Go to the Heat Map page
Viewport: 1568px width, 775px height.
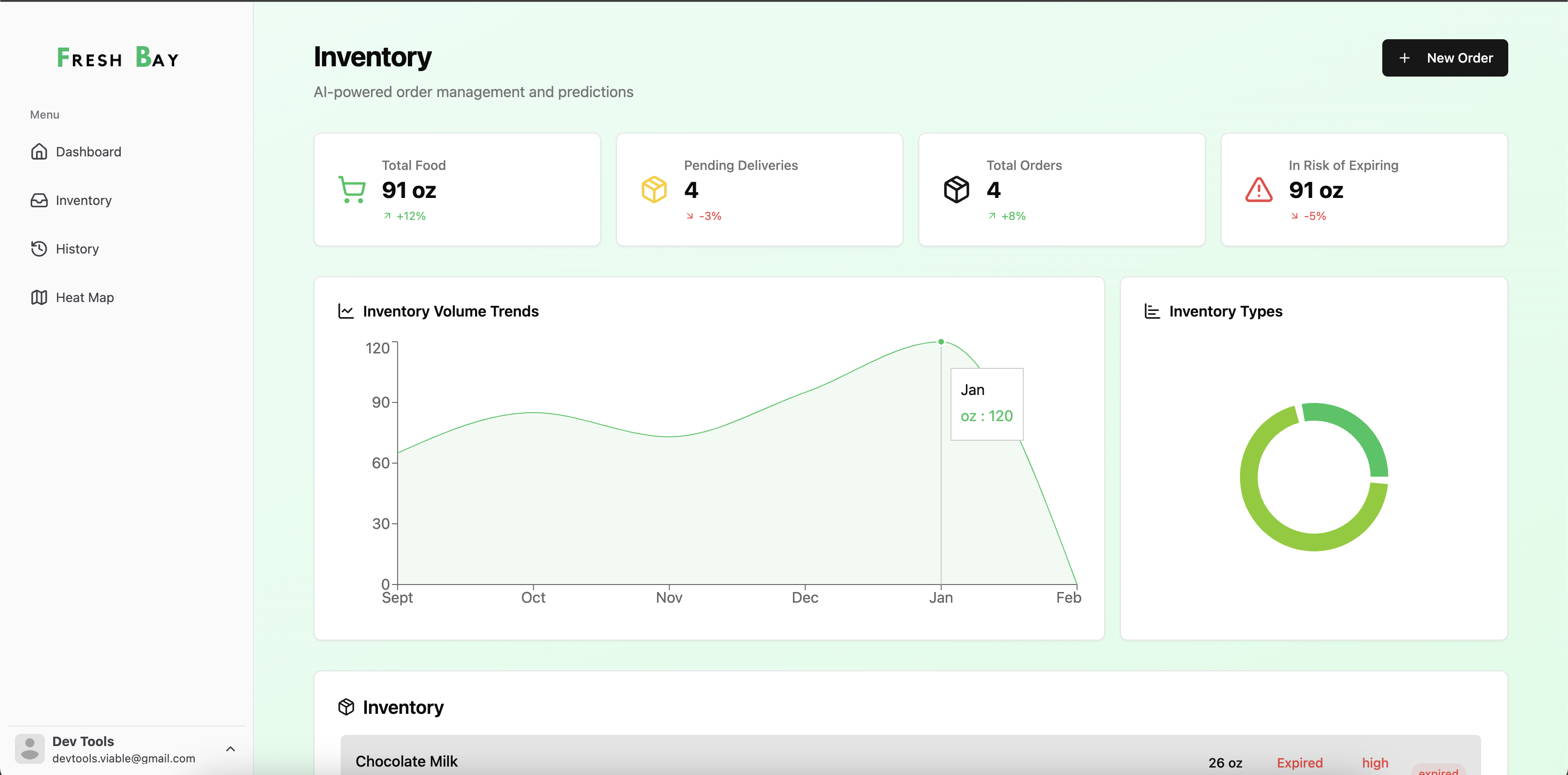coord(84,298)
